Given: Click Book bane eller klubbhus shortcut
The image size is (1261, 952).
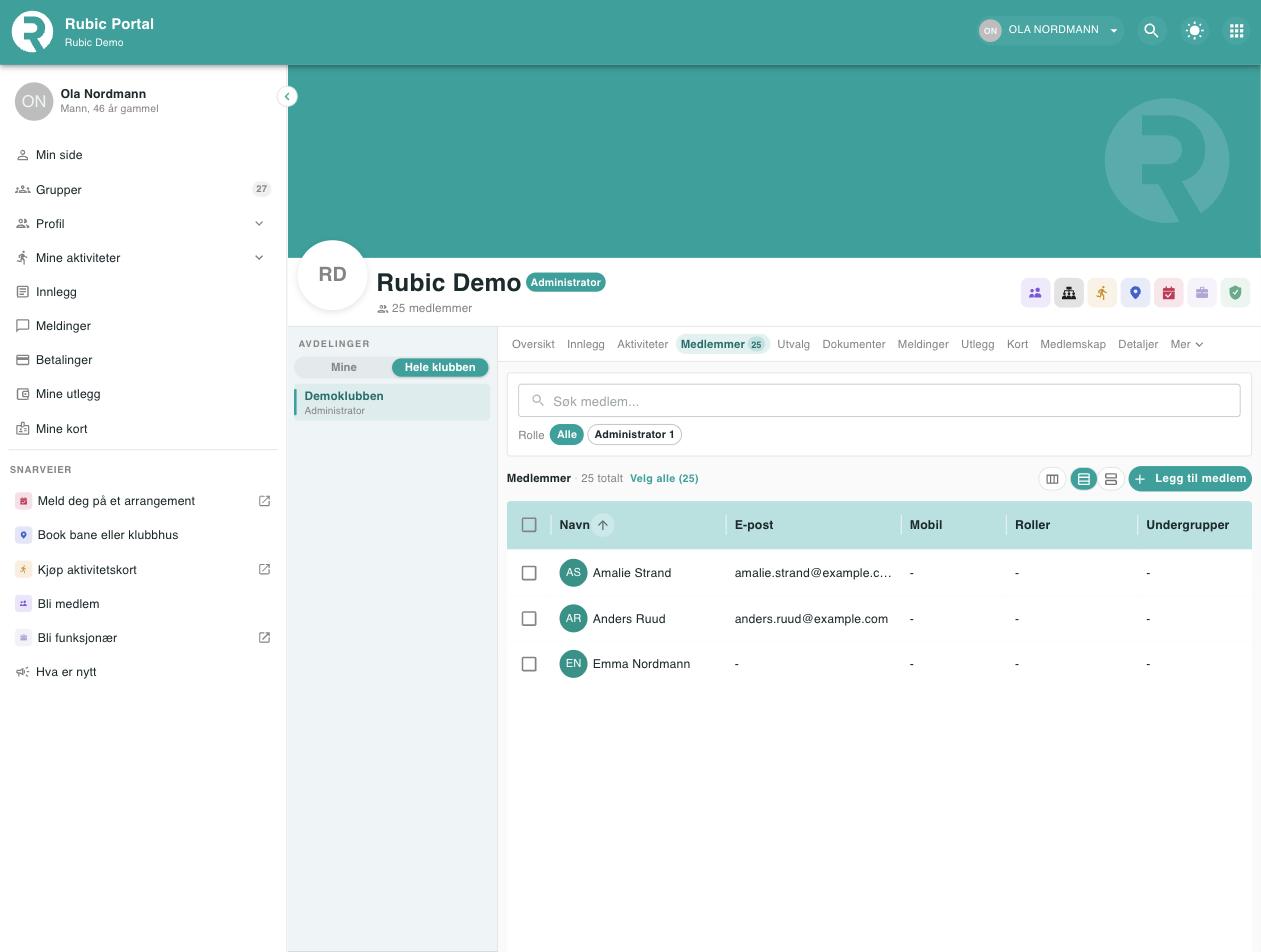Looking at the screenshot, I should [x=143, y=535].
